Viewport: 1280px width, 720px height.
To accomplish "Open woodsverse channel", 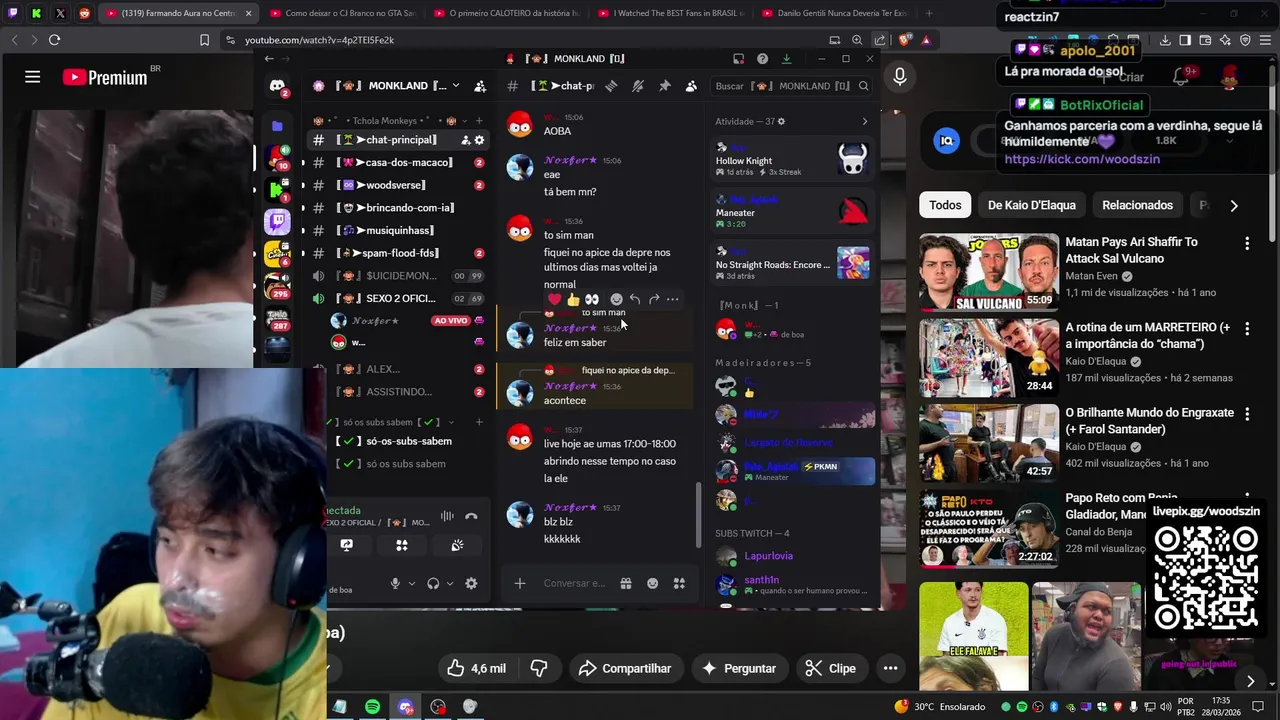I will (x=398, y=185).
